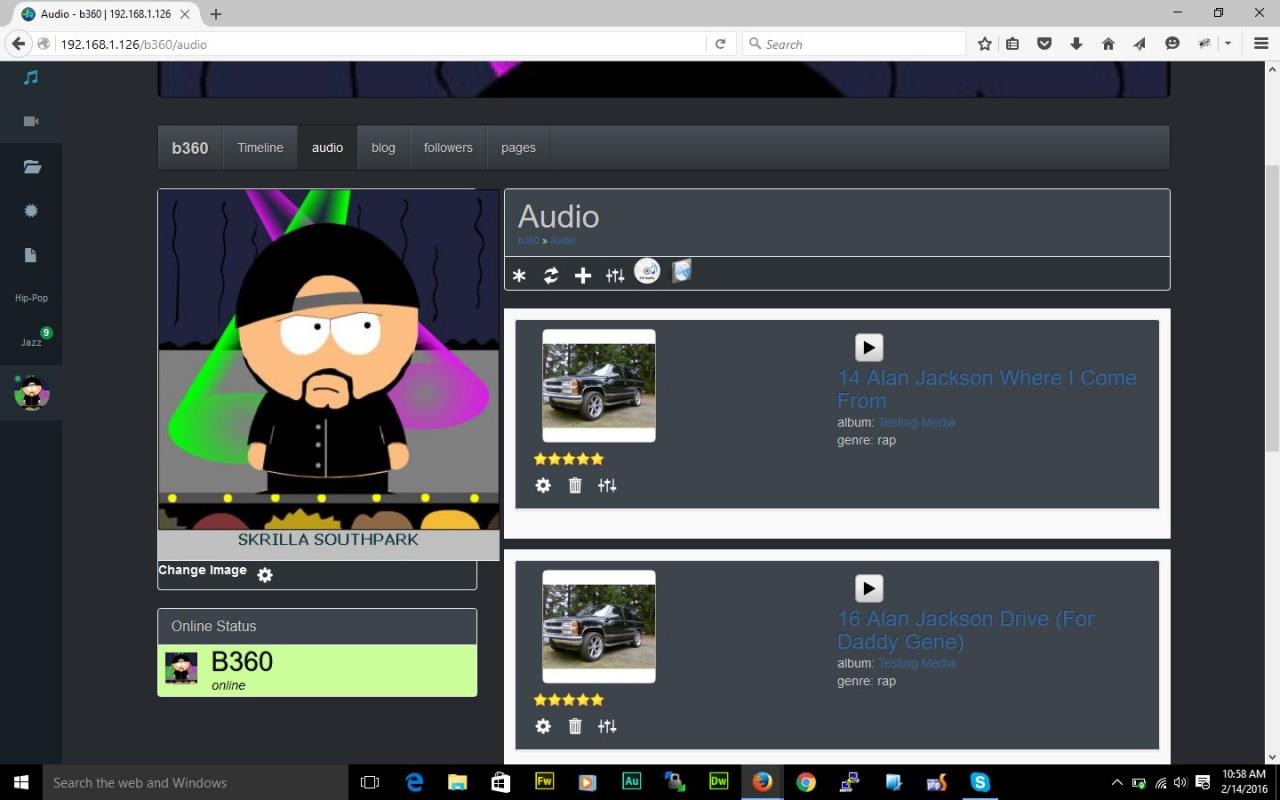
Task: Click the gear badge sidebar icon
Action: [x=31, y=211]
